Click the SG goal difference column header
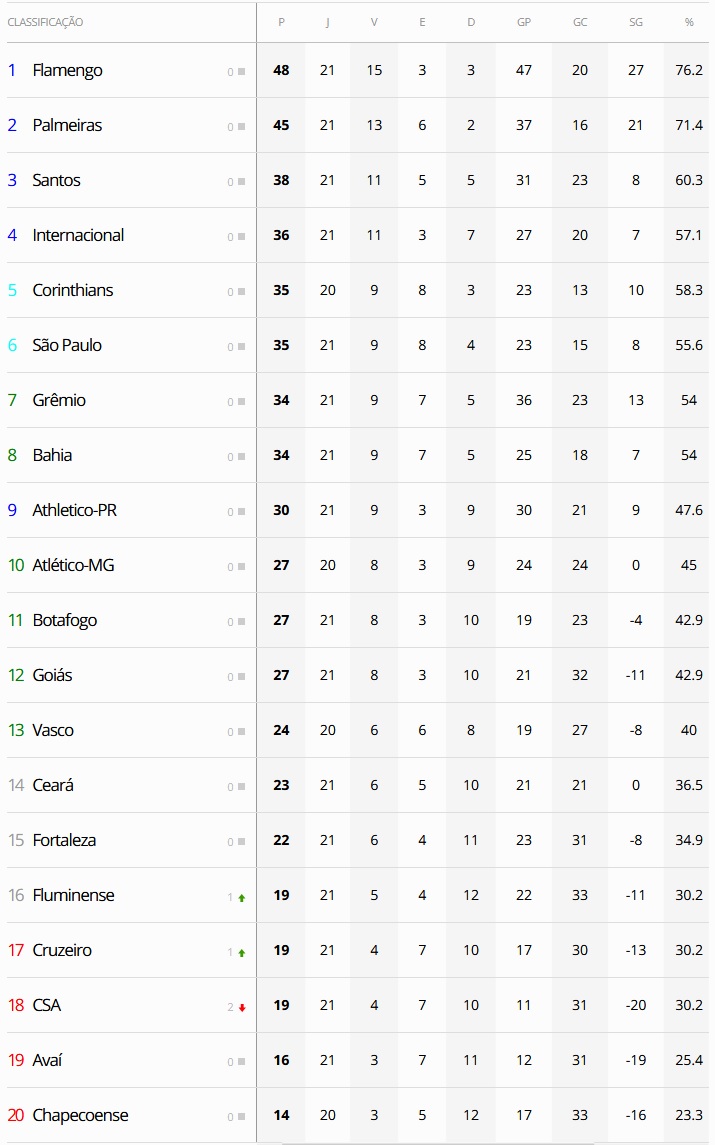This screenshot has height=1145, width=715. pyautogui.click(x=636, y=22)
